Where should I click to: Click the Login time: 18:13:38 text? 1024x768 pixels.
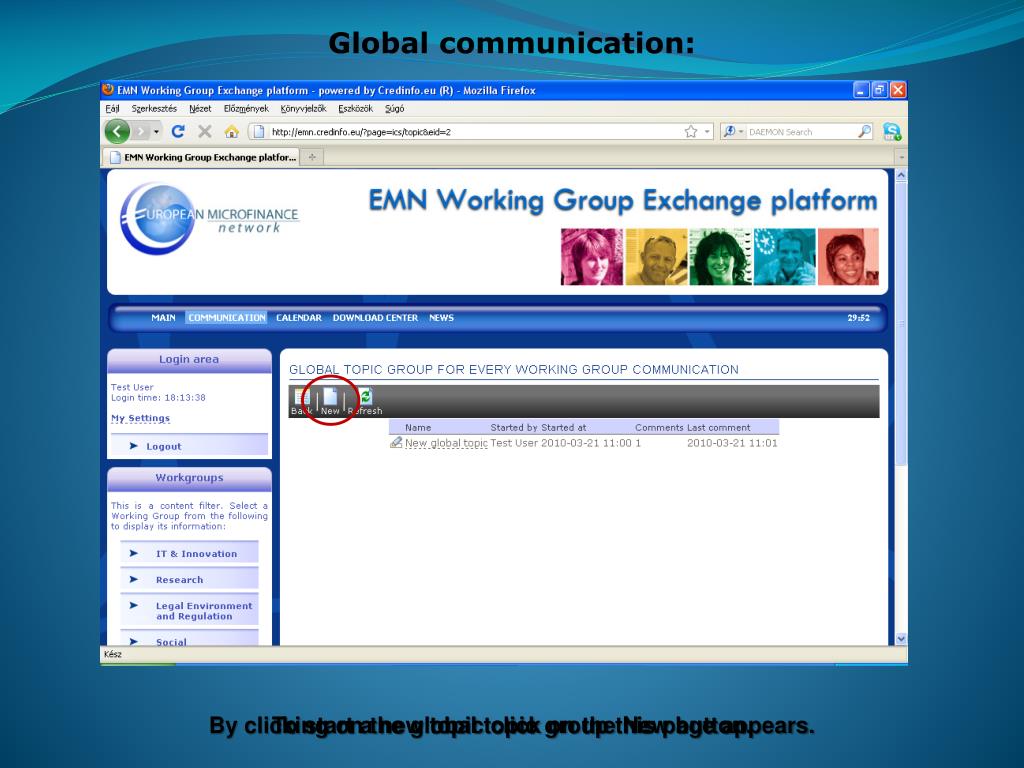158,397
